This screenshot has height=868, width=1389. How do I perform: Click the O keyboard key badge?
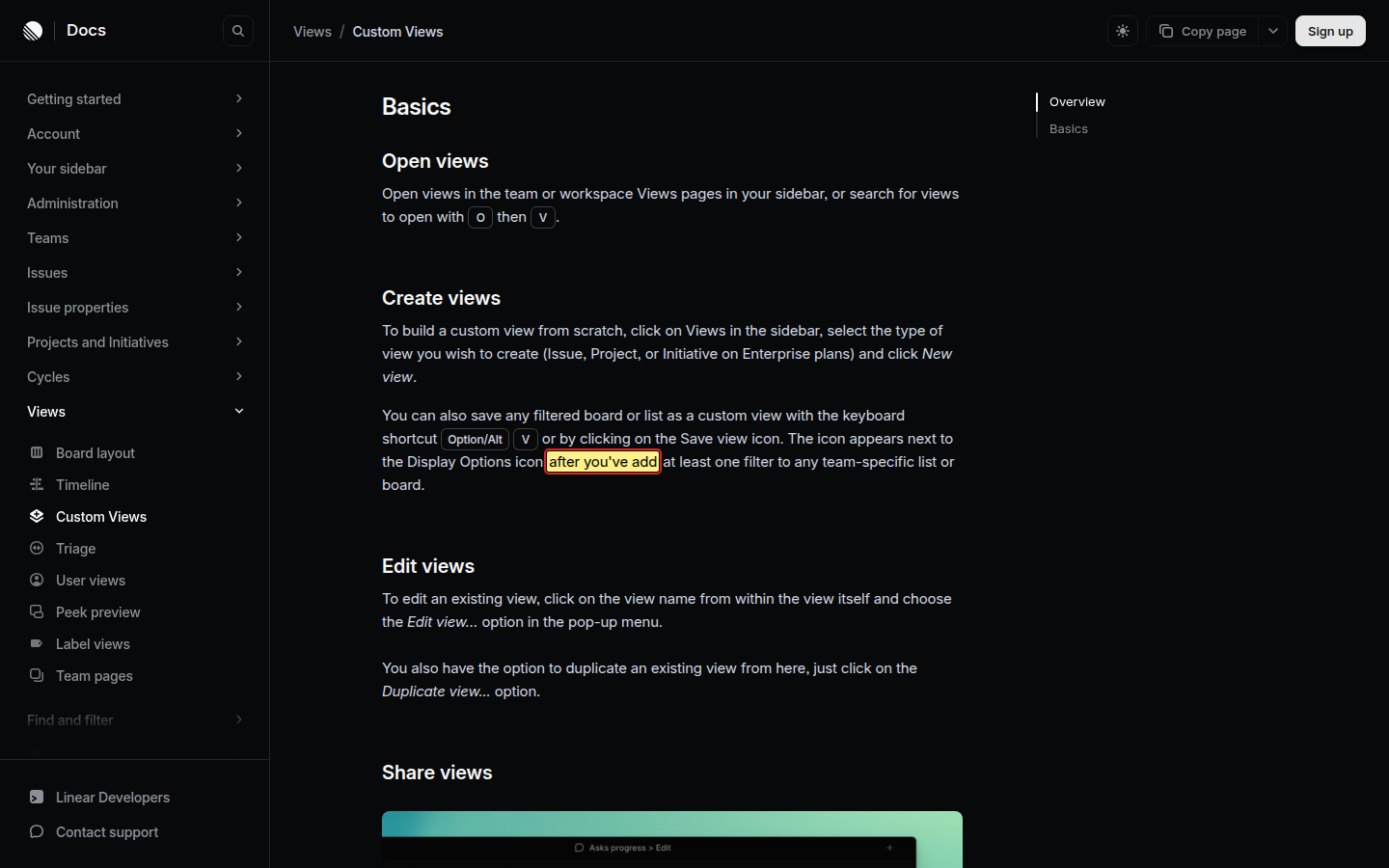[480, 217]
